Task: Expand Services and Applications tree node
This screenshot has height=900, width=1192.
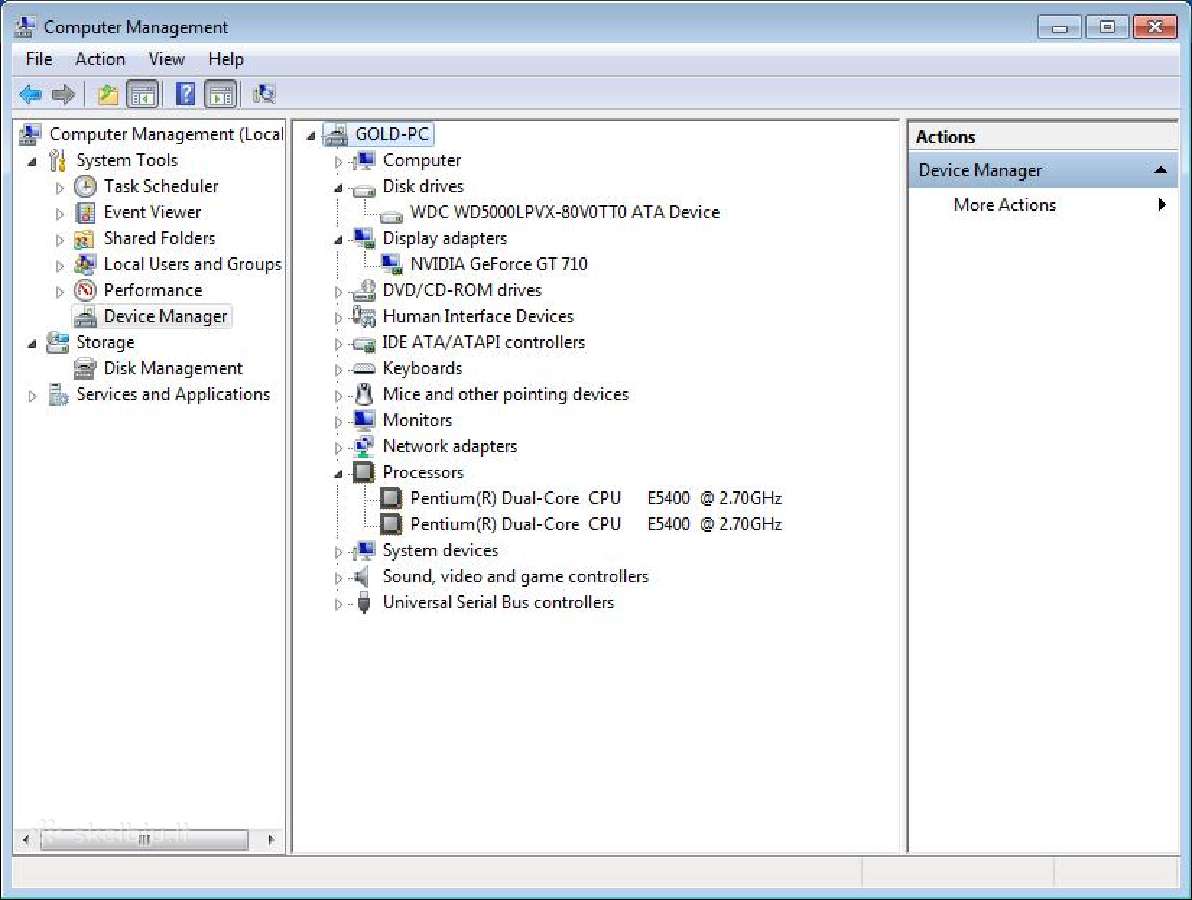Action: [32, 396]
